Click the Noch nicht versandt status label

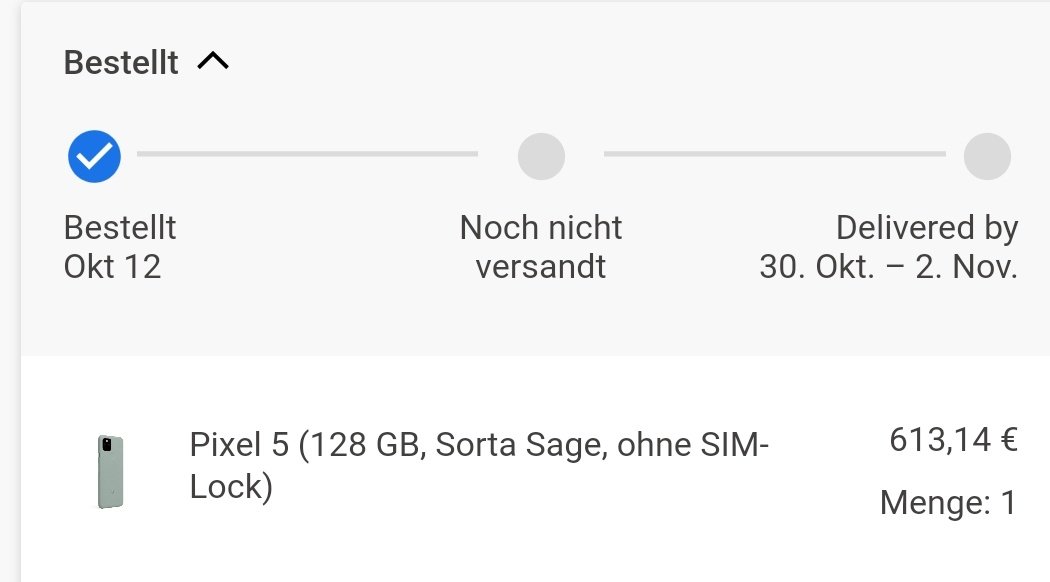coord(541,247)
